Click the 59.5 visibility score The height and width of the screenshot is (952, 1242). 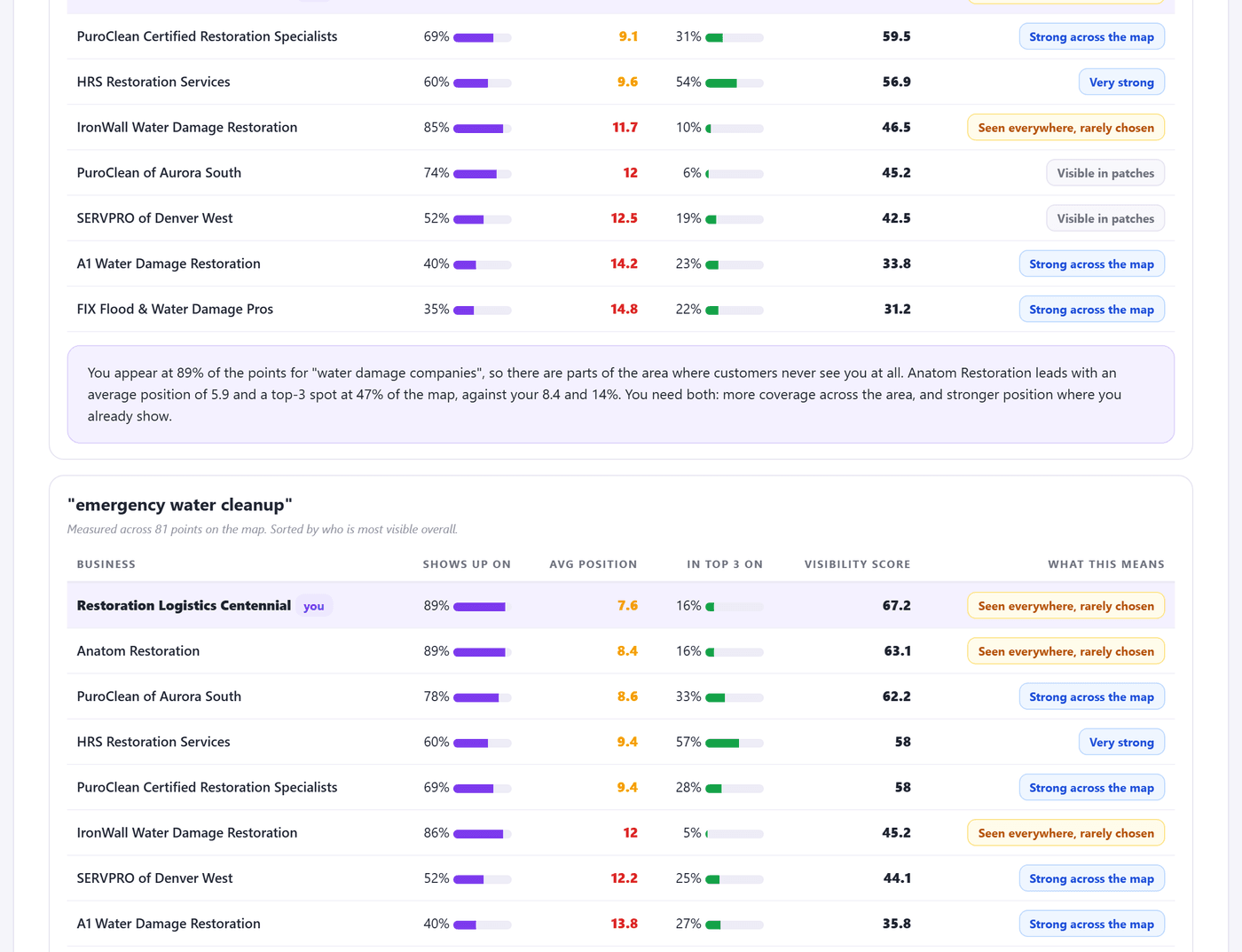click(x=896, y=36)
